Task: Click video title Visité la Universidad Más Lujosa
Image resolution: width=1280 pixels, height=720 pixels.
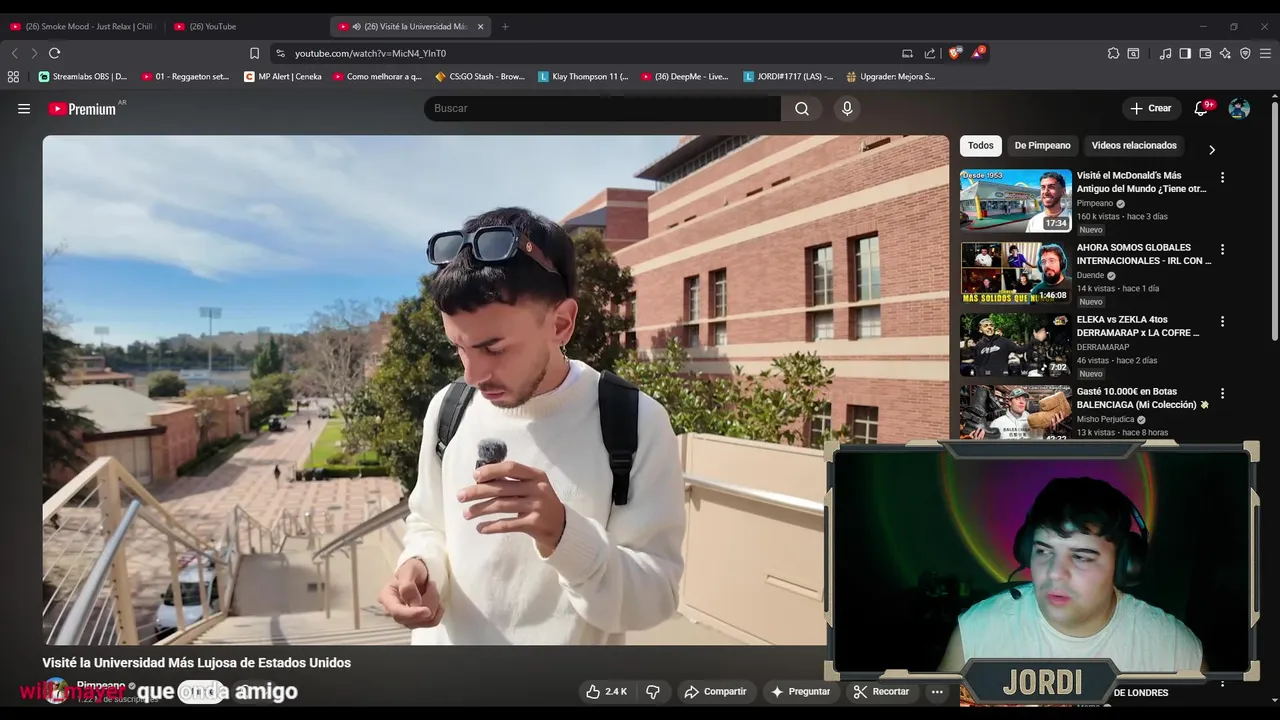Action: pyautogui.click(x=196, y=663)
